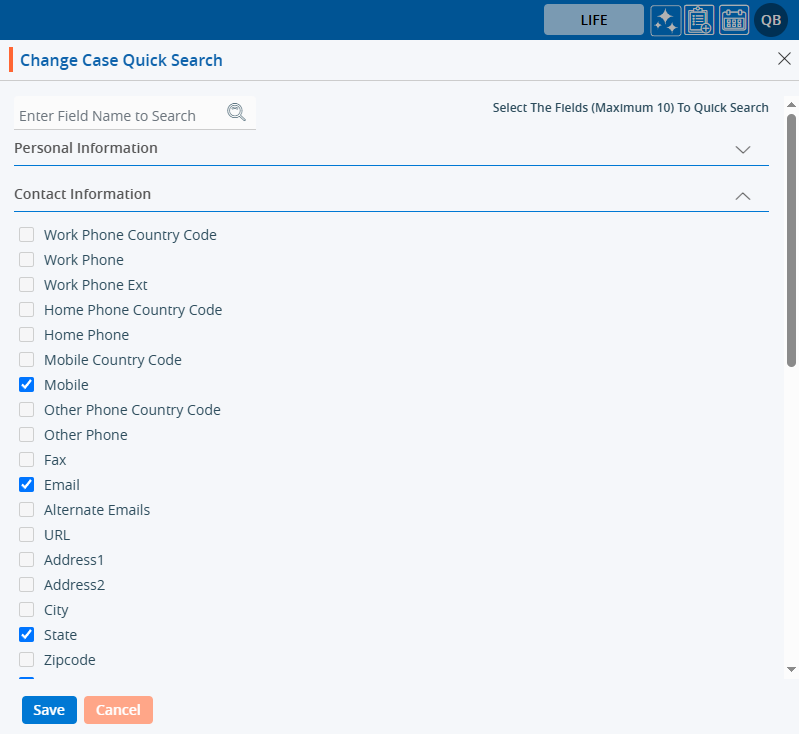Expand the Personal Information section
This screenshot has height=734, width=799.
pyautogui.click(x=742, y=149)
